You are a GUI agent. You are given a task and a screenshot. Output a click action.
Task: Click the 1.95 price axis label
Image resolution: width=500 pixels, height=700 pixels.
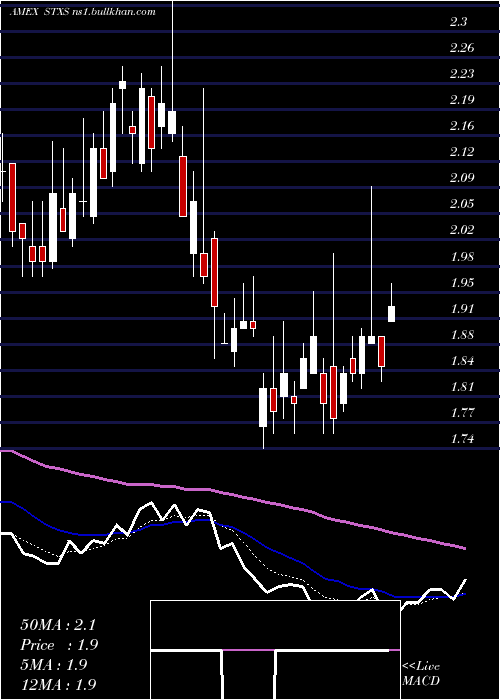[x=462, y=283]
